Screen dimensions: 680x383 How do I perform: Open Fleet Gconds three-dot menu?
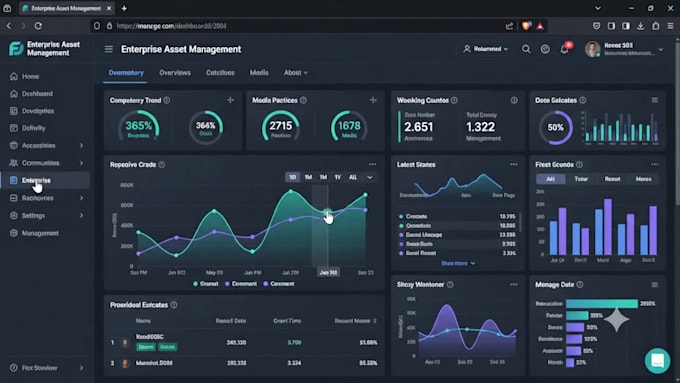[x=655, y=164]
